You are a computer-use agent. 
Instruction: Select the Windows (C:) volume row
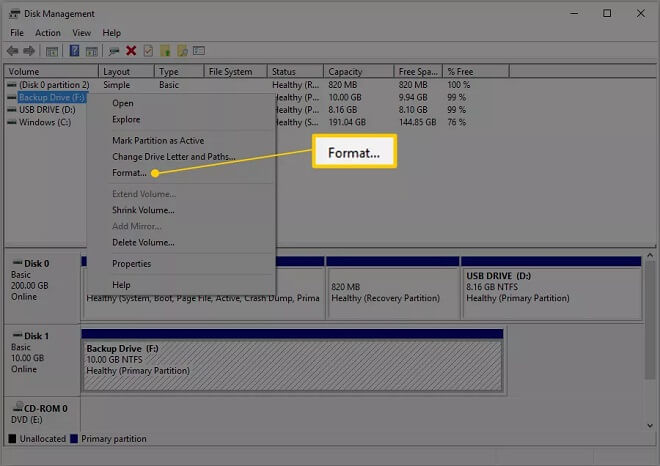coord(45,122)
